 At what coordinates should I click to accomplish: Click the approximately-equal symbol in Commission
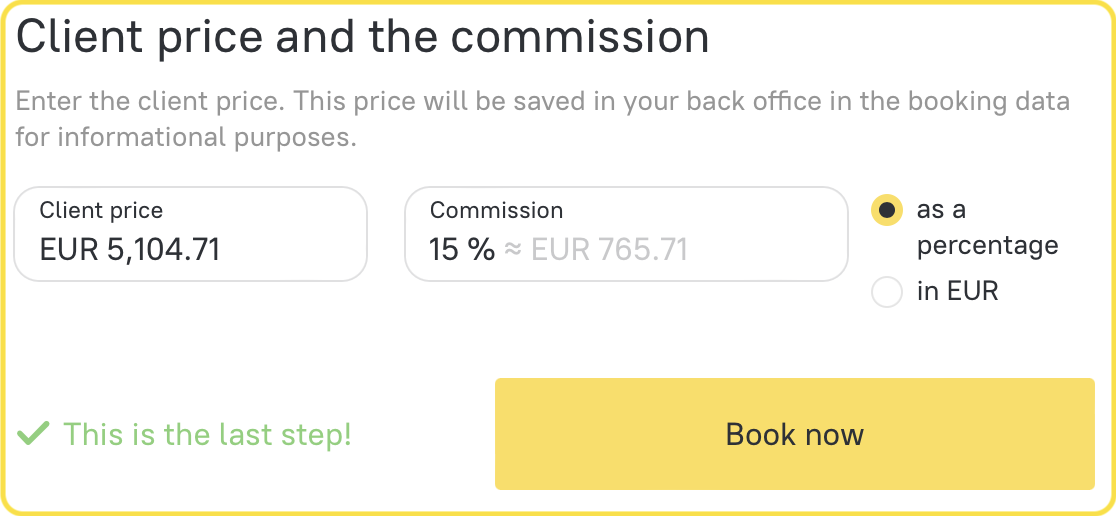pyautogui.click(x=512, y=249)
